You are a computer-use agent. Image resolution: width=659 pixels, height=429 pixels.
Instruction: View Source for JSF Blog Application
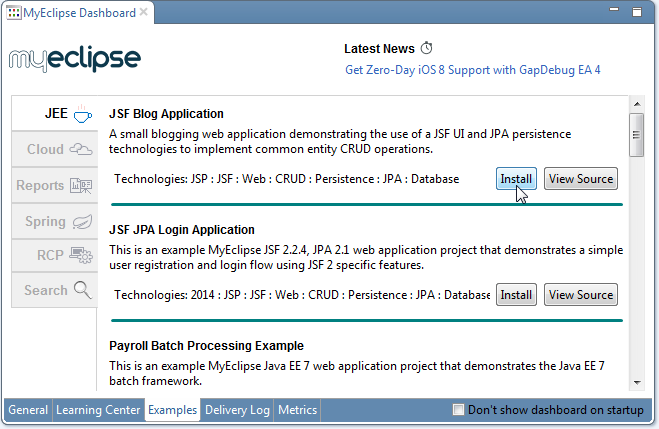580,179
